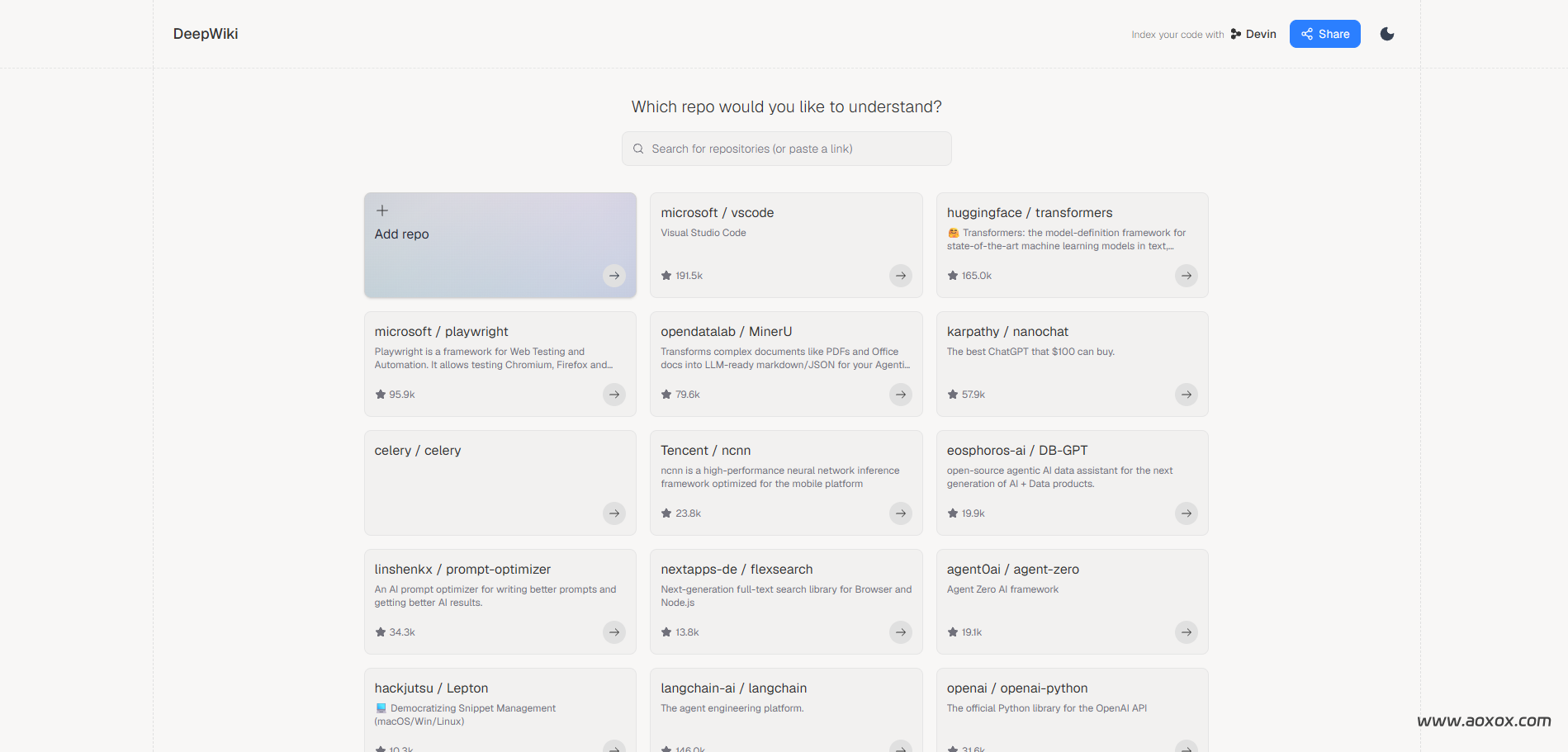
Task: Click the "Agent Zero AI framework" description
Action: [1002, 589]
